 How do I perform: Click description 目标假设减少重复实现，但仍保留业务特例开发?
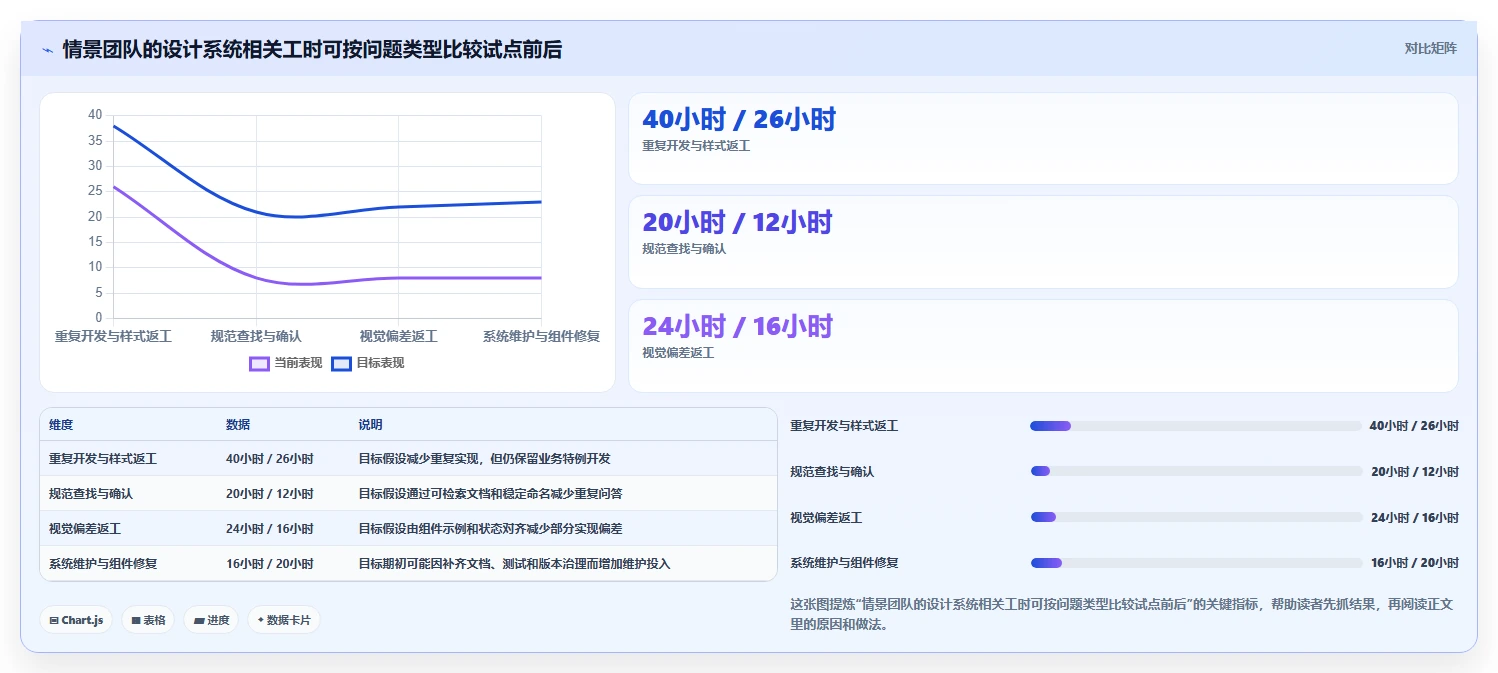pyautogui.click(x=484, y=459)
